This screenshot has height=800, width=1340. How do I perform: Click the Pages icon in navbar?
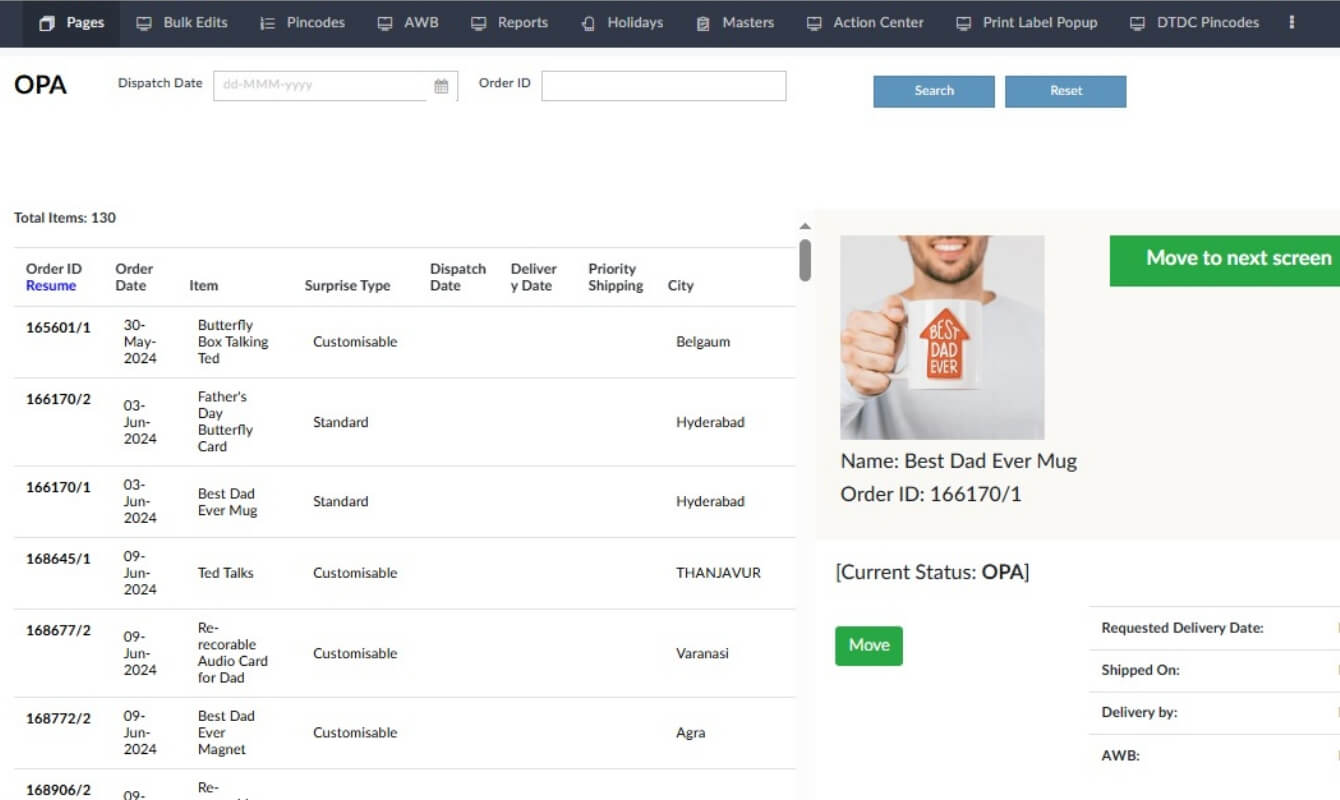(x=47, y=23)
